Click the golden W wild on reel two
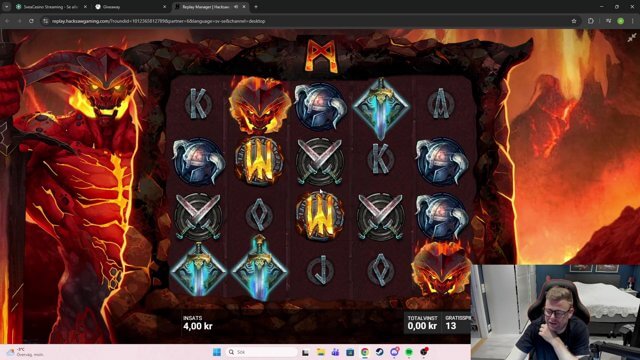 259,161
